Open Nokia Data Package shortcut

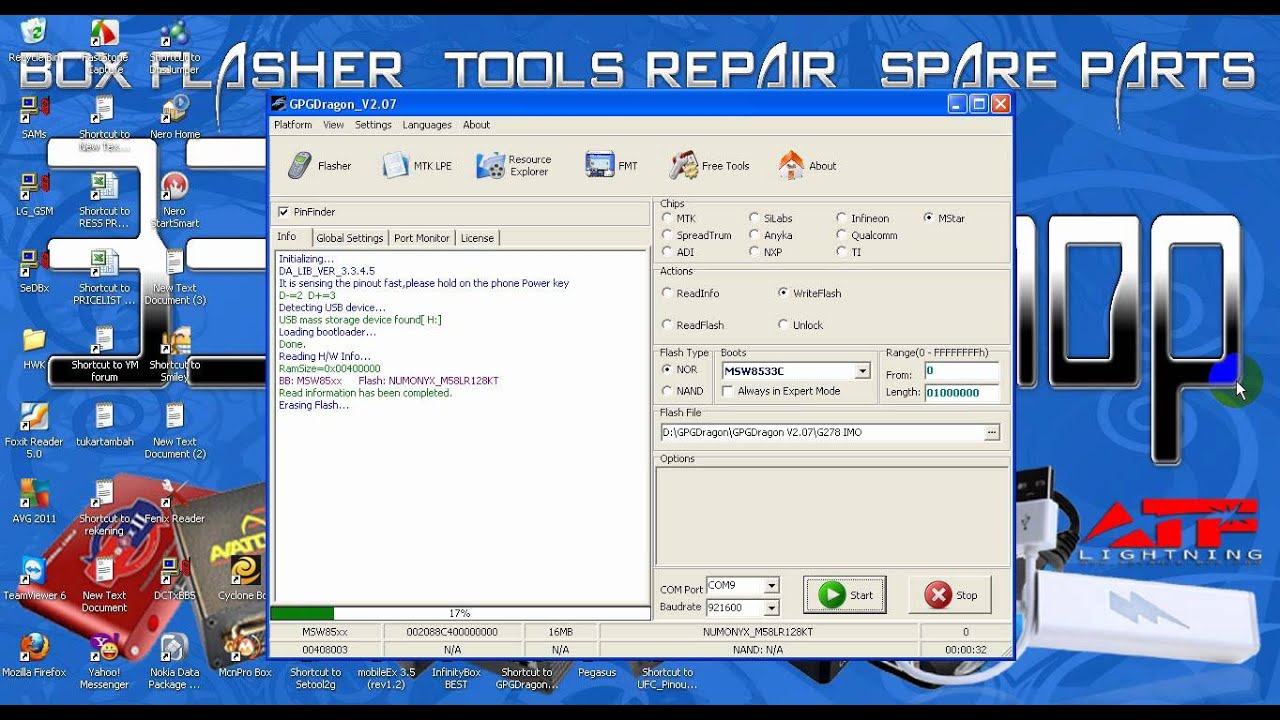pyautogui.click(x=174, y=661)
